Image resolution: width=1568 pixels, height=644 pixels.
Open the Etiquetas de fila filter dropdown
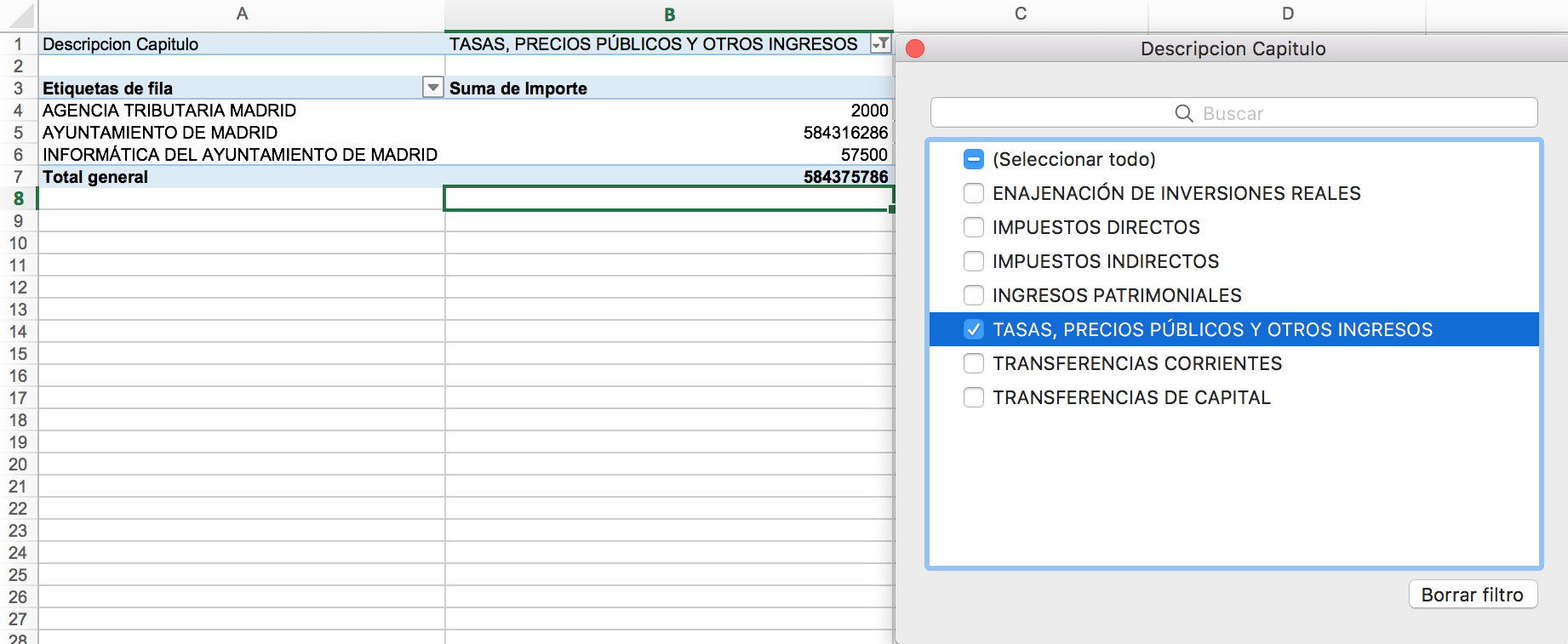tap(433, 87)
